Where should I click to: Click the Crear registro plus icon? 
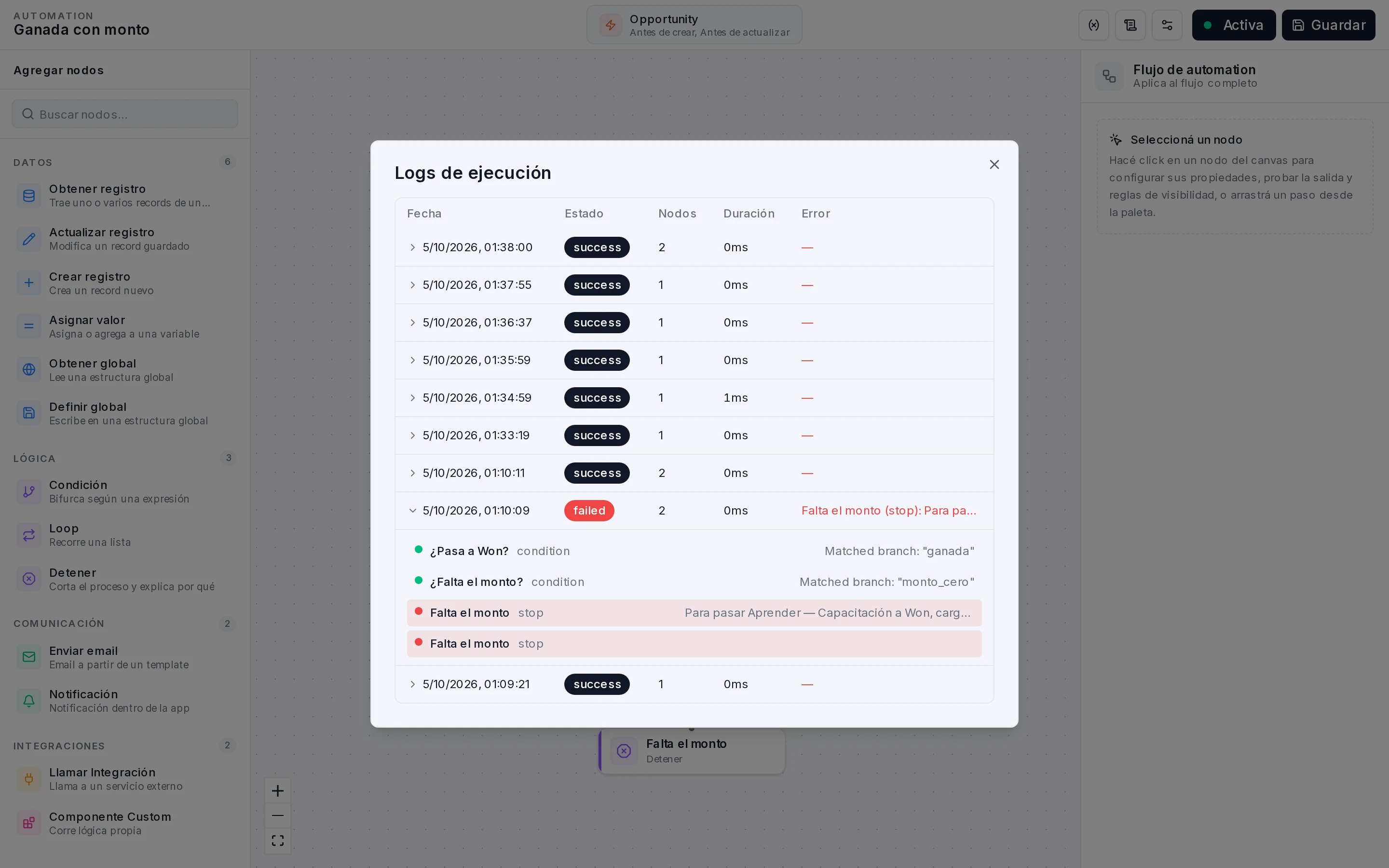point(29,283)
